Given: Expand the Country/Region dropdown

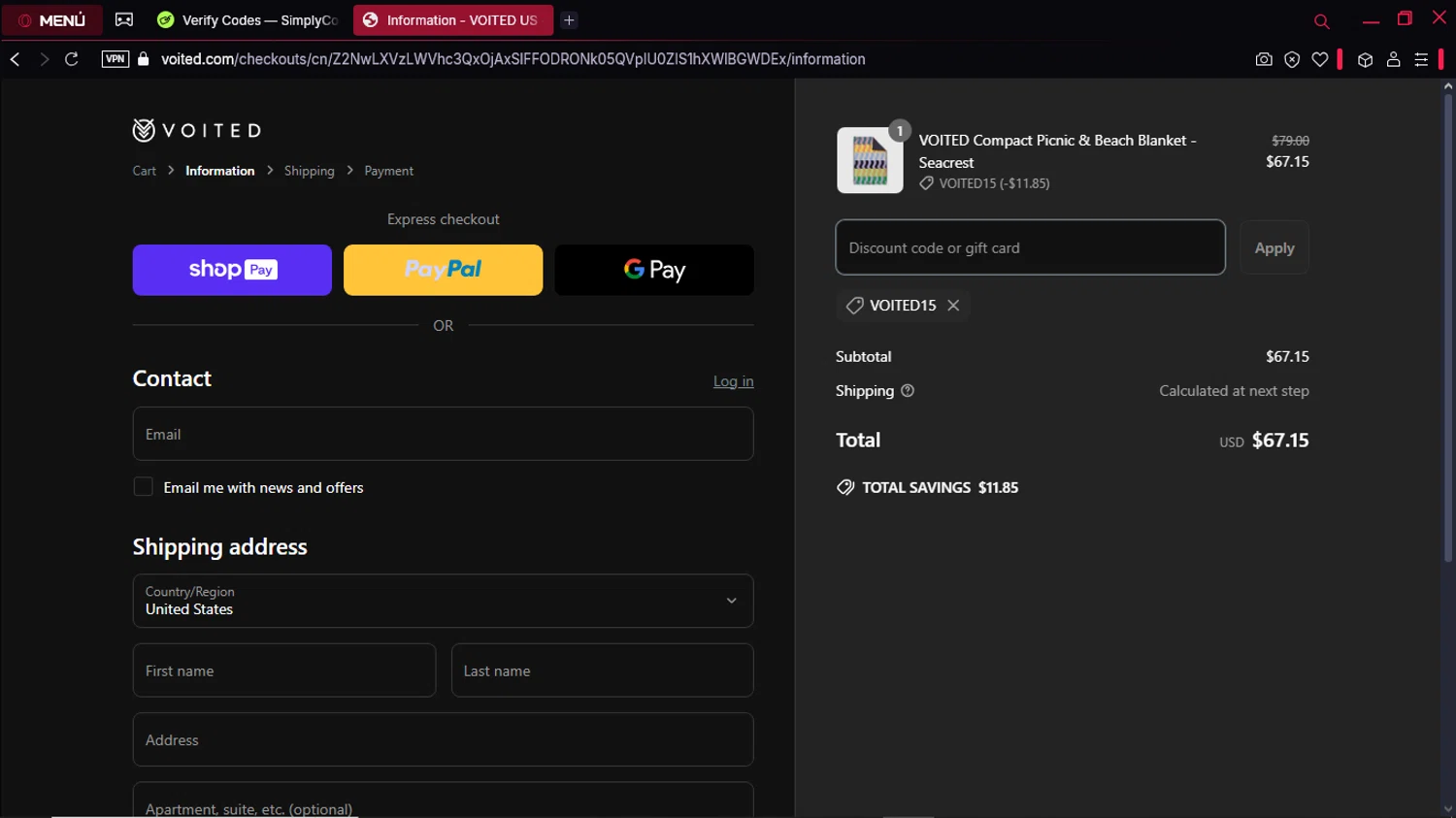Looking at the screenshot, I should 443,601.
